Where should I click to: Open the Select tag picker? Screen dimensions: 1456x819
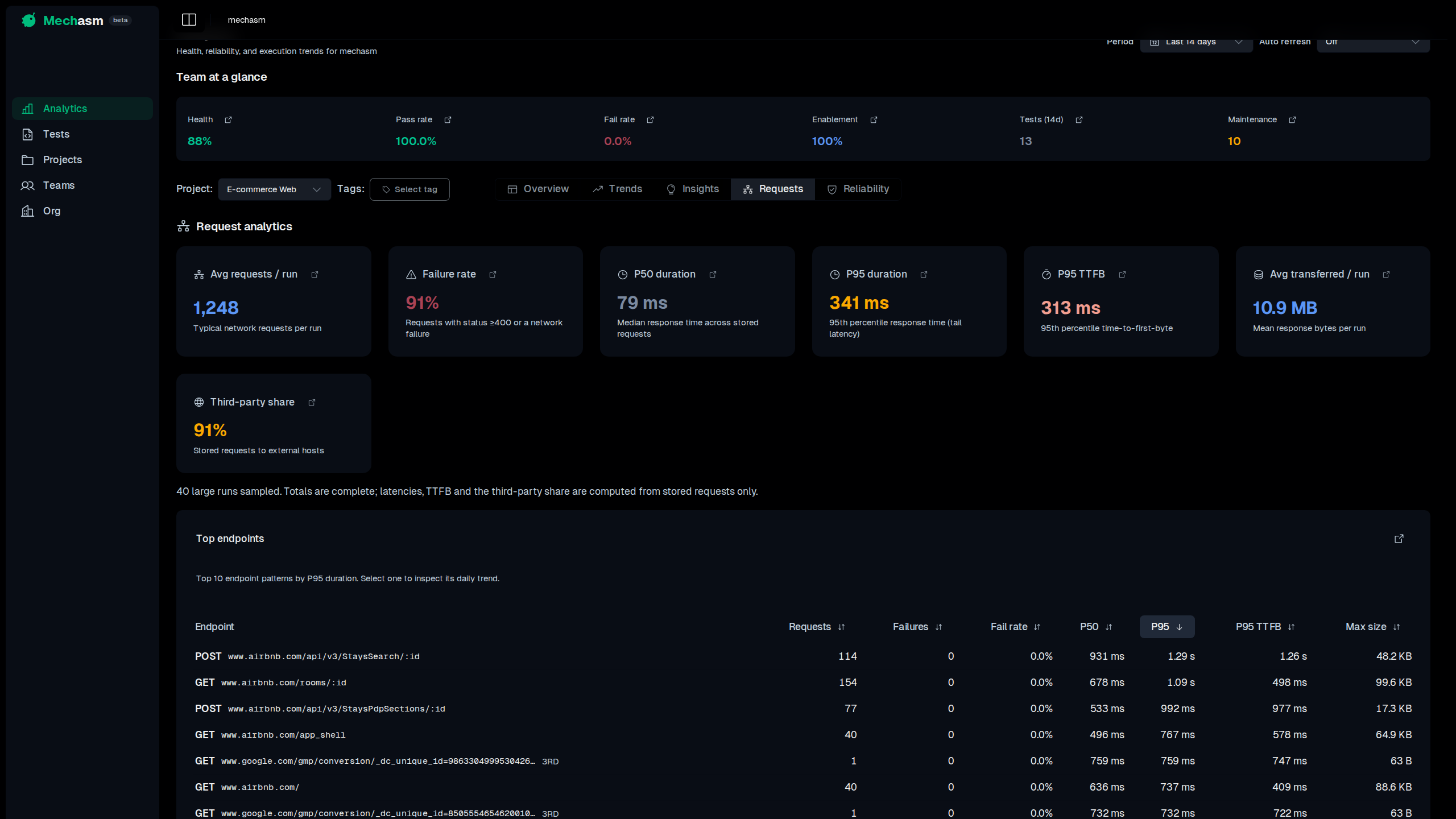[x=409, y=189]
